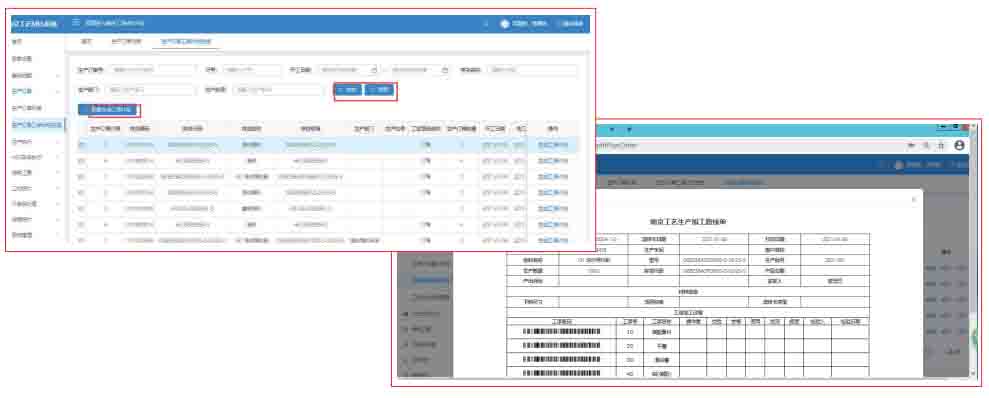This screenshot has height=398, width=989.
Task: Select the highlighted sidebar work-order print item
Action: [37, 125]
